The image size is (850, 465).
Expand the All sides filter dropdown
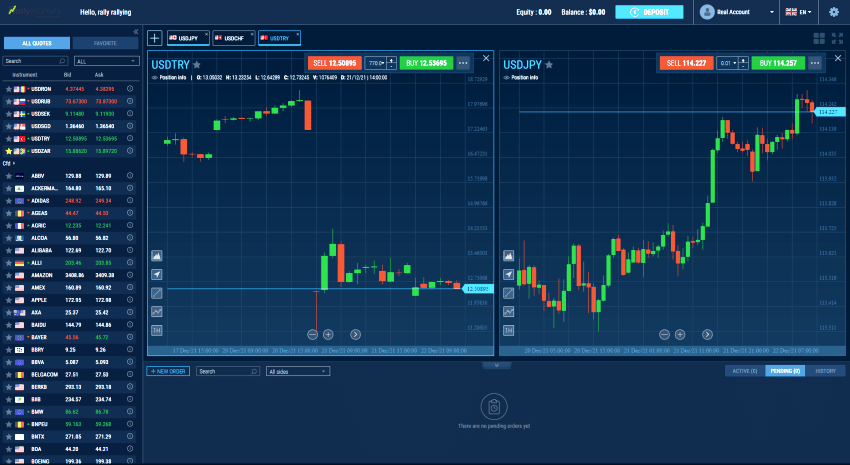click(297, 371)
